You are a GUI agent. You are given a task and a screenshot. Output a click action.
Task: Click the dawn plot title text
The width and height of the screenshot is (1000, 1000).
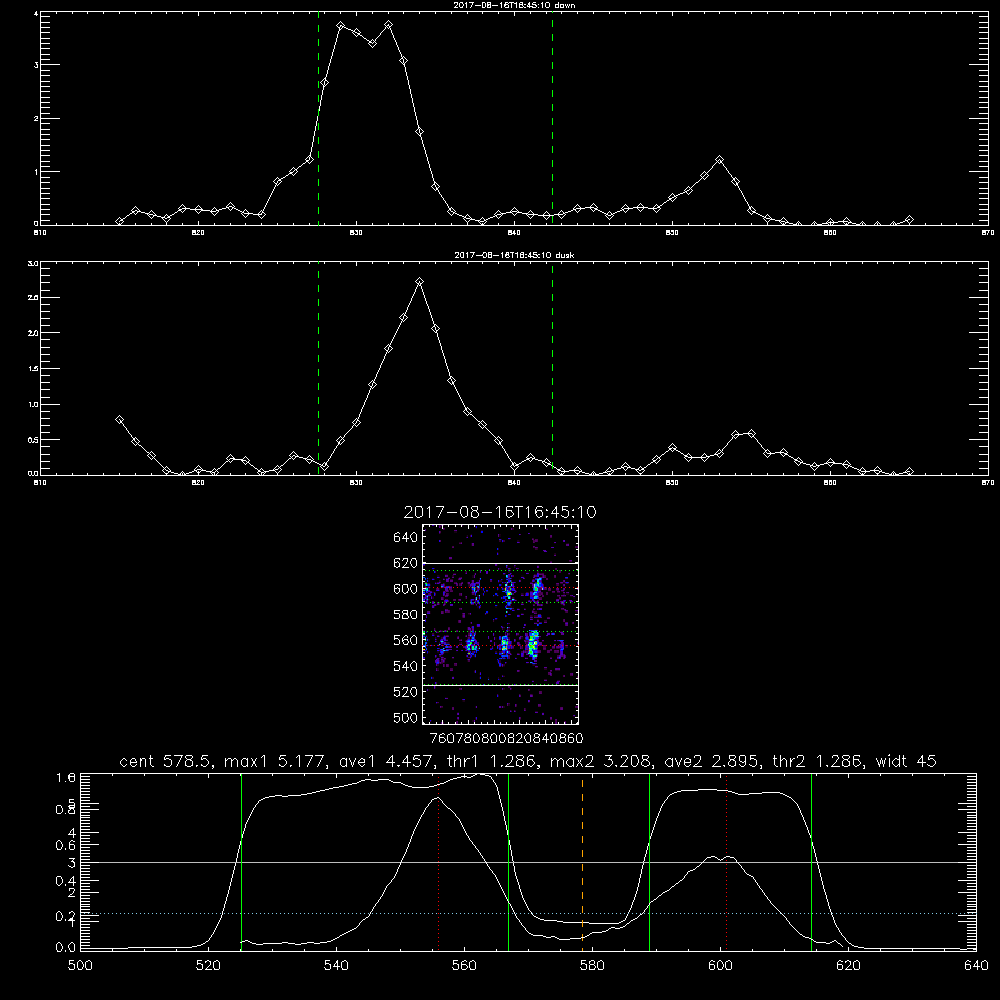pos(514,5)
